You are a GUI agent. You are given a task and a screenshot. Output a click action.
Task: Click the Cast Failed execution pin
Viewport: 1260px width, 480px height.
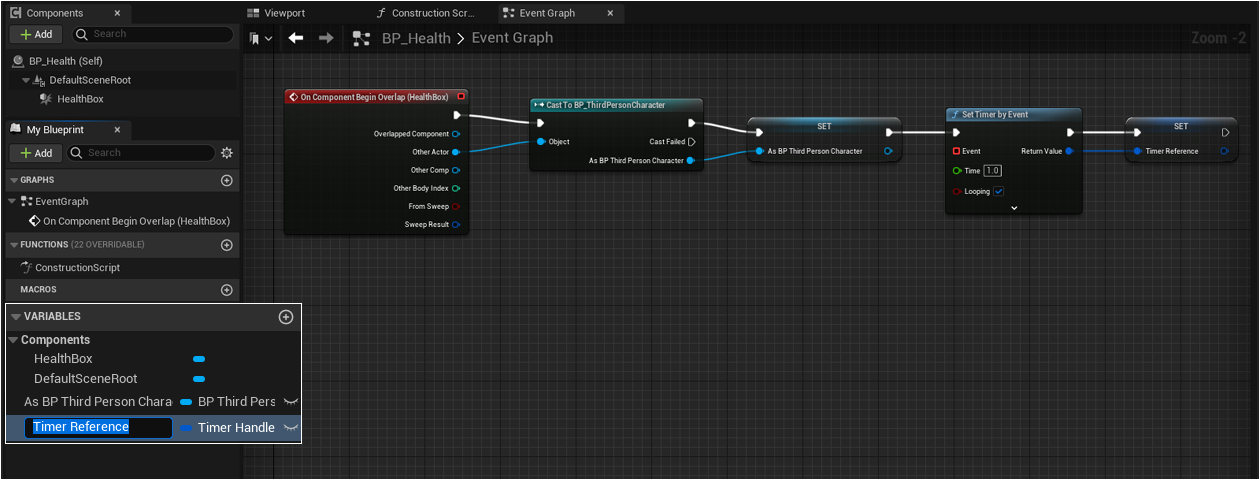(x=692, y=142)
